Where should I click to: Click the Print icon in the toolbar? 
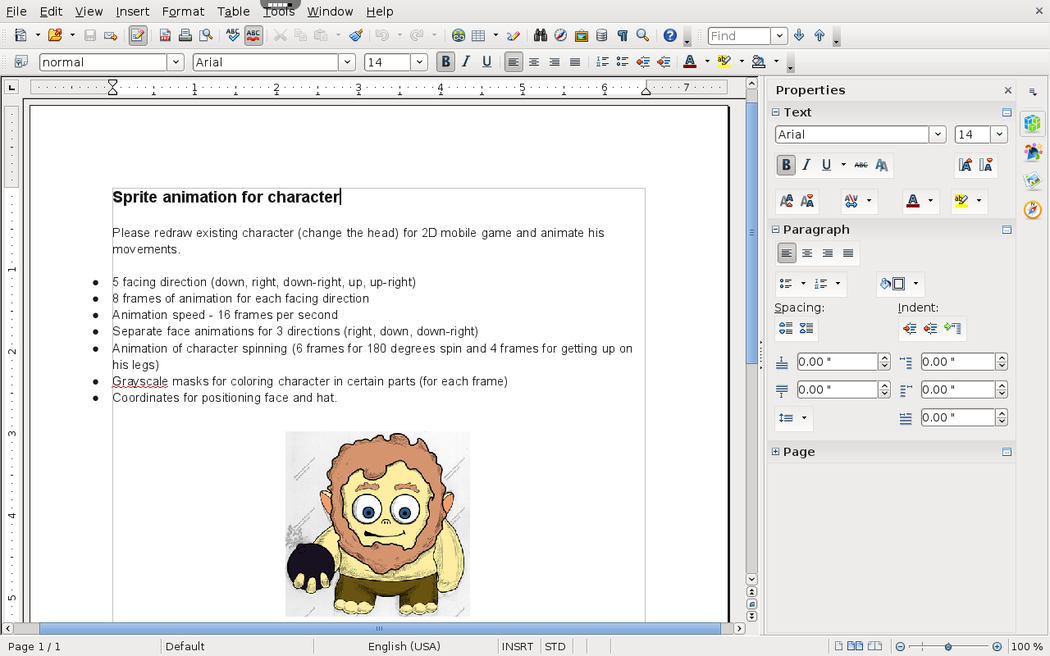(185, 36)
